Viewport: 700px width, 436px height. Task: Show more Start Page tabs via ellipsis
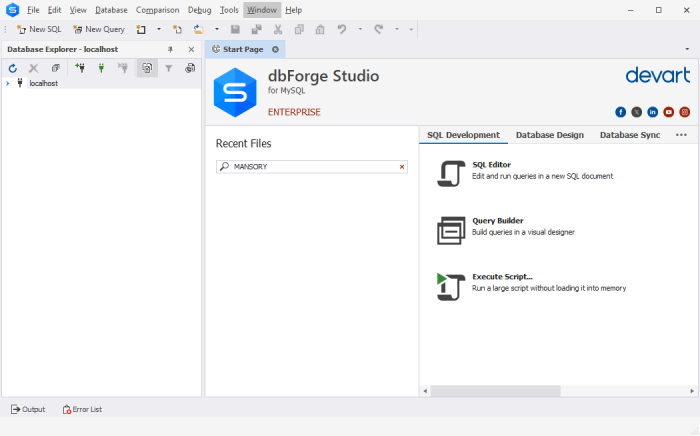pos(681,135)
